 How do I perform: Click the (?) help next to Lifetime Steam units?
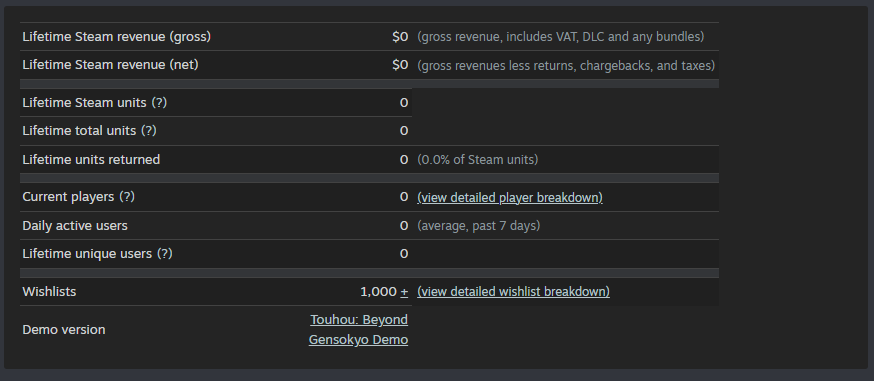pyautogui.click(x=159, y=103)
